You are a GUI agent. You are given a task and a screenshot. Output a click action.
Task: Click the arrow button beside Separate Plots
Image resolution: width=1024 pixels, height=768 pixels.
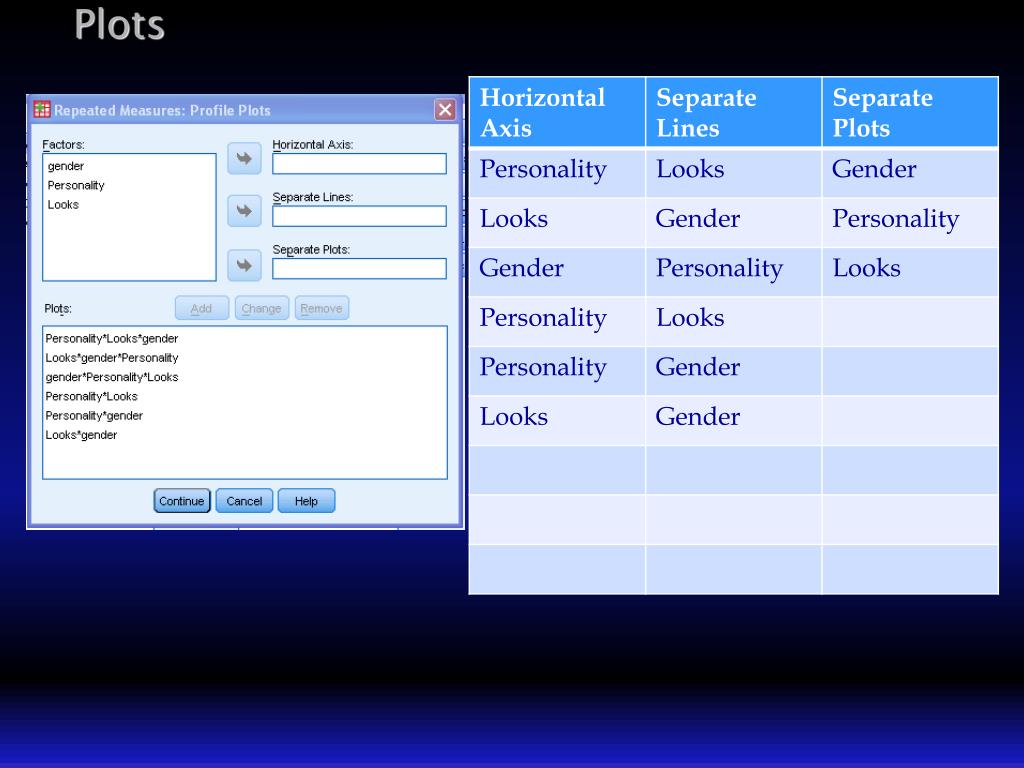244,265
